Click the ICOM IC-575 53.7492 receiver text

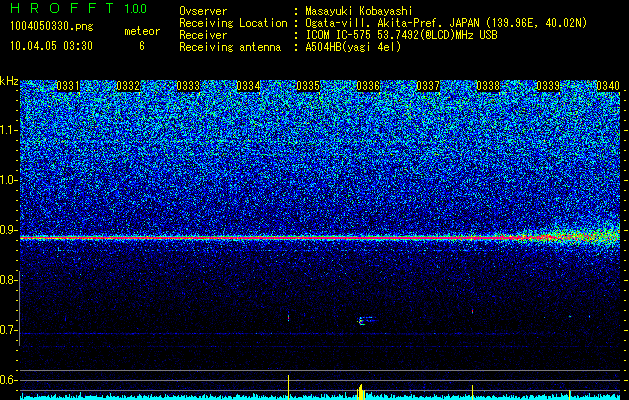click(x=401, y=35)
